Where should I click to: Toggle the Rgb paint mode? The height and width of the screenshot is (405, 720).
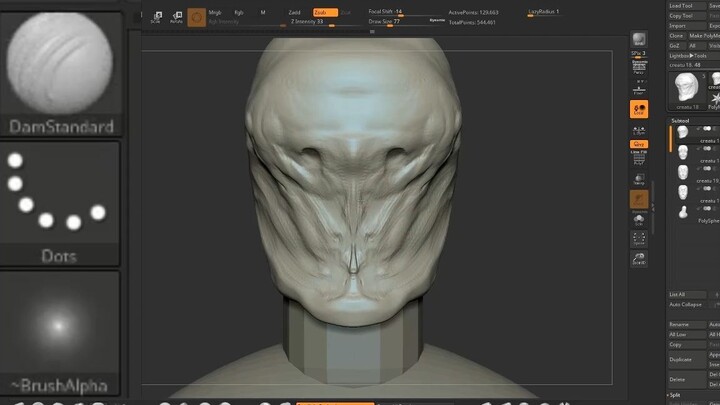(239, 12)
